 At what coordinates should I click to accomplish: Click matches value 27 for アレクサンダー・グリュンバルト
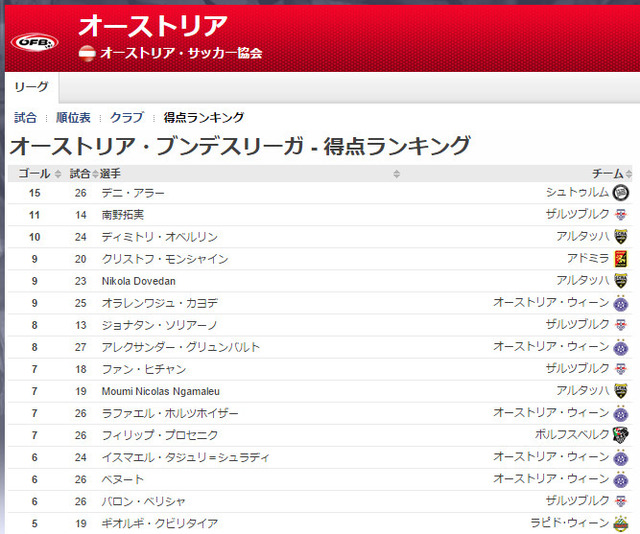tap(81, 347)
